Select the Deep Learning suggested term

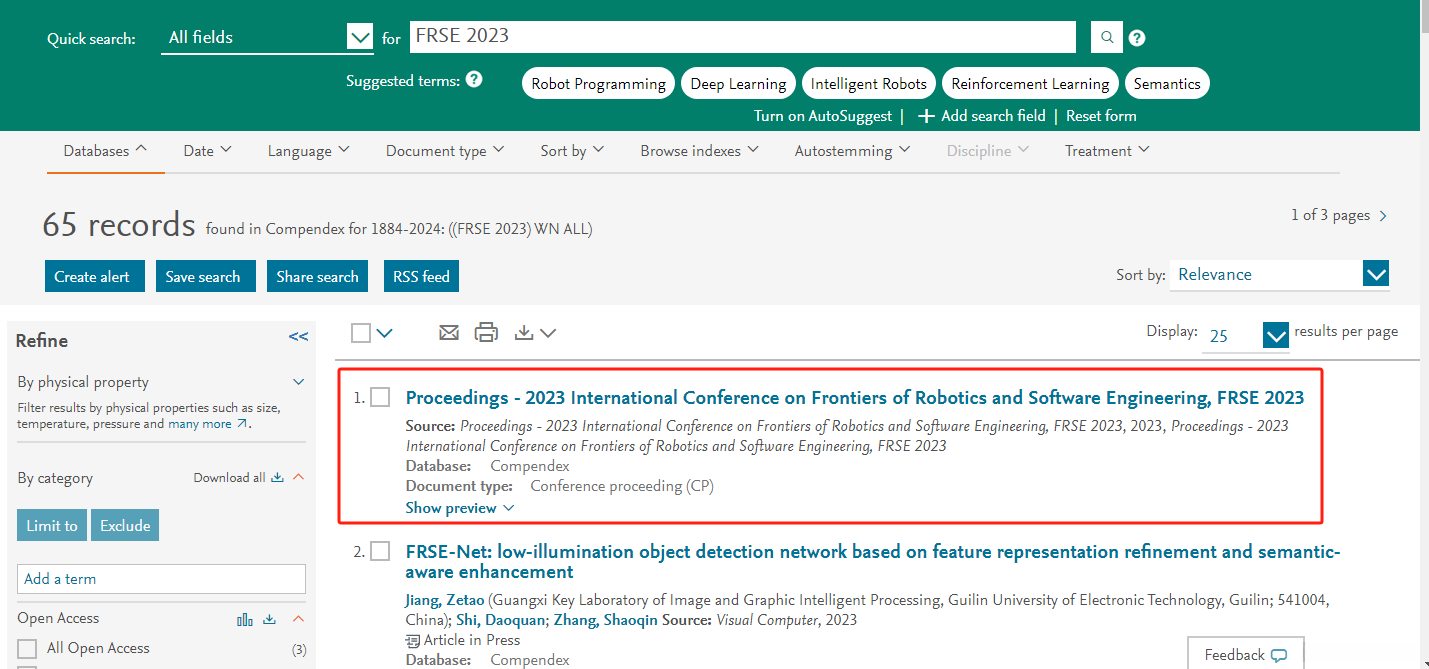point(738,84)
